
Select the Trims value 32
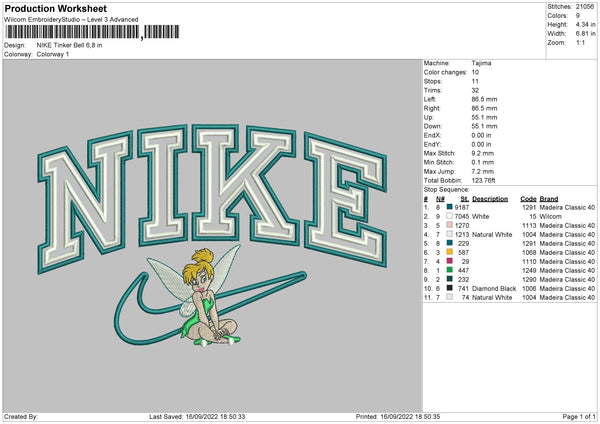click(x=475, y=90)
